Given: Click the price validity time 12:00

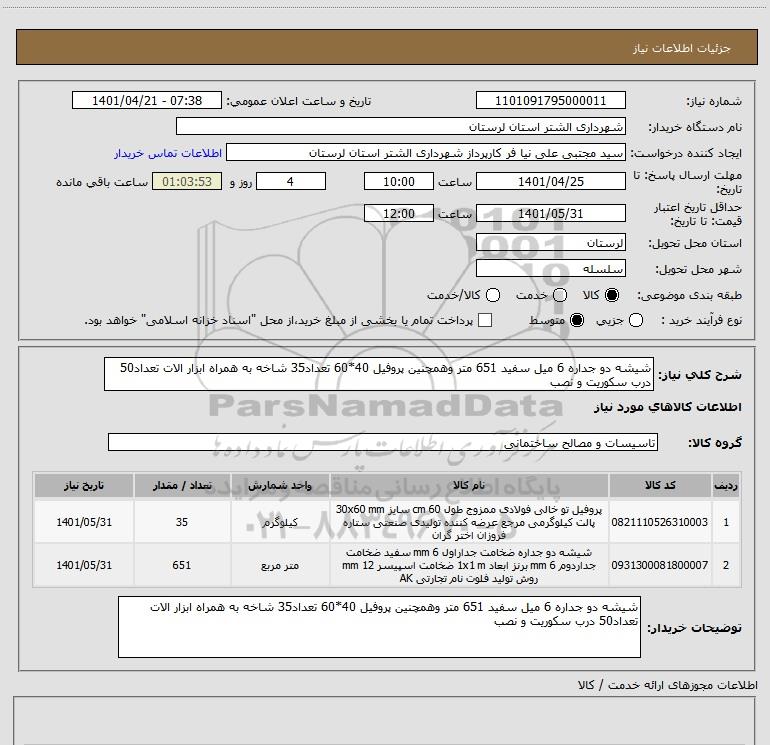Looking at the screenshot, I should [x=399, y=213].
